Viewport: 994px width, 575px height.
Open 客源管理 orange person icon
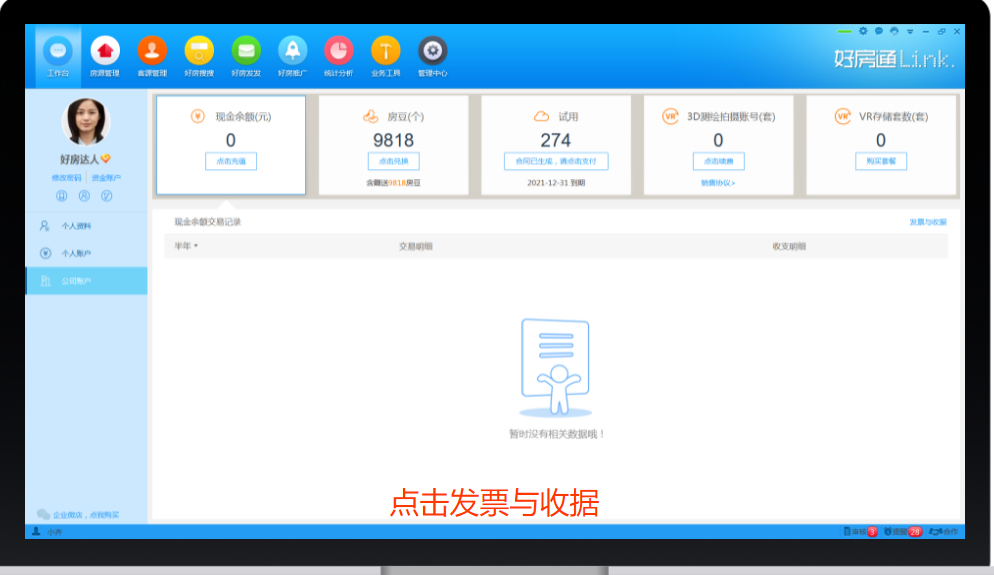(152, 50)
